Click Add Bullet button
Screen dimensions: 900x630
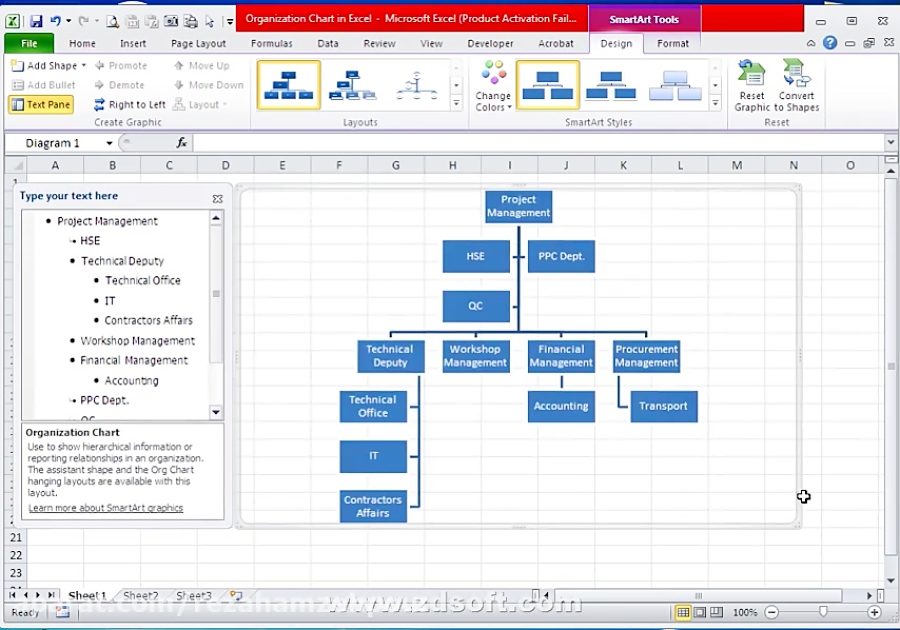coord(44,85)
